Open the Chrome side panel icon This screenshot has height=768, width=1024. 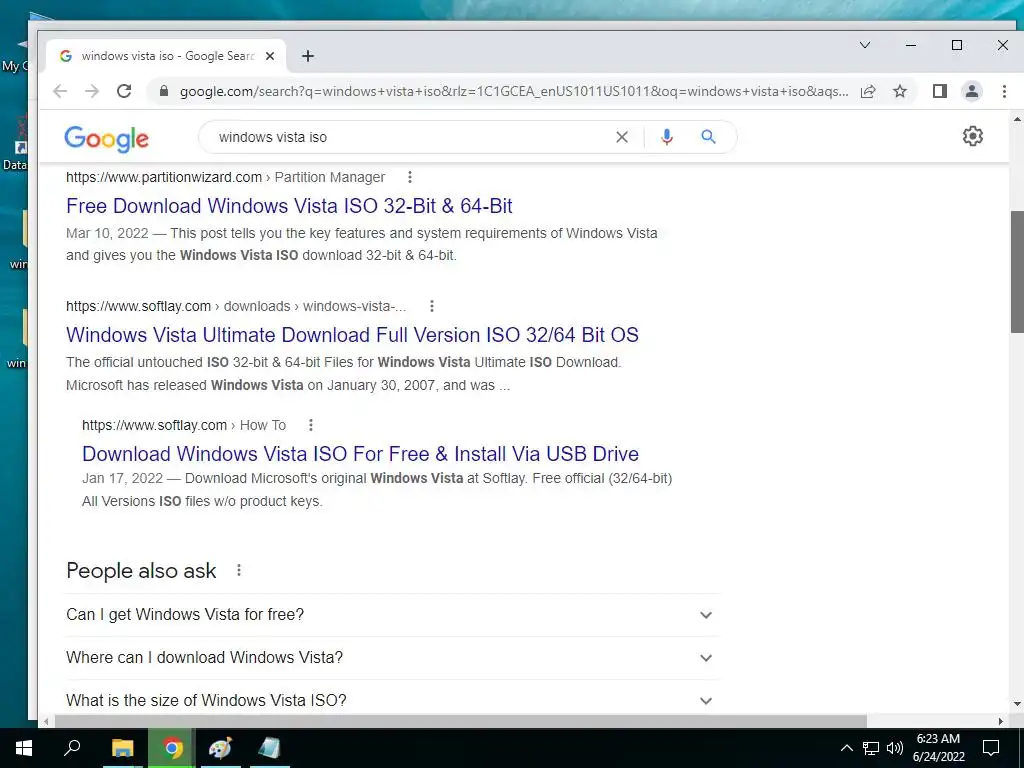coord(940,91)
